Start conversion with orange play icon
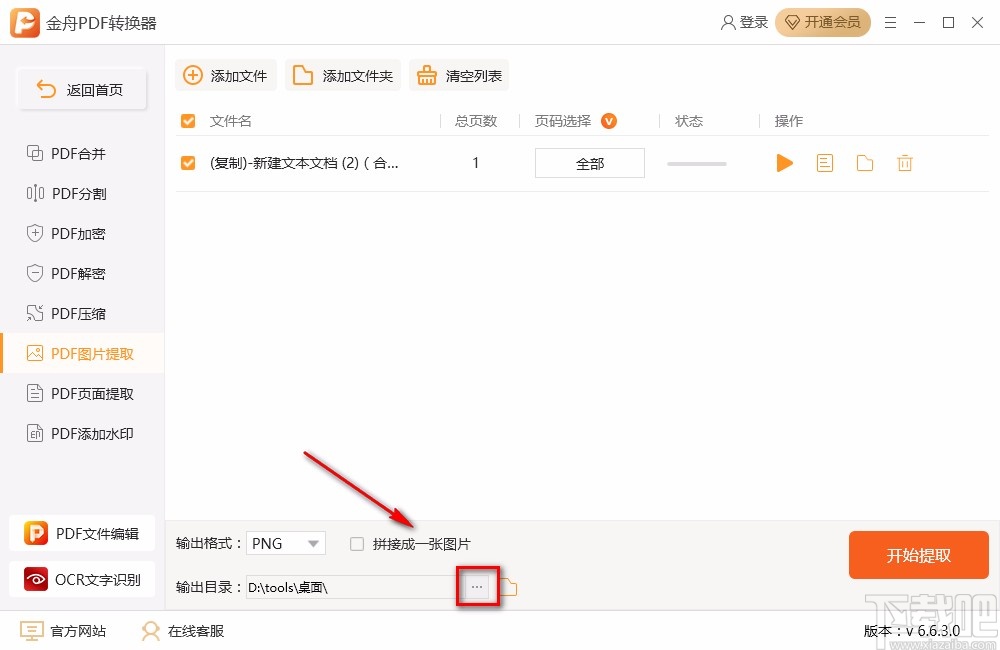Screen dimensions: 1000x650 pyautogui.click(x=784, y=163)
